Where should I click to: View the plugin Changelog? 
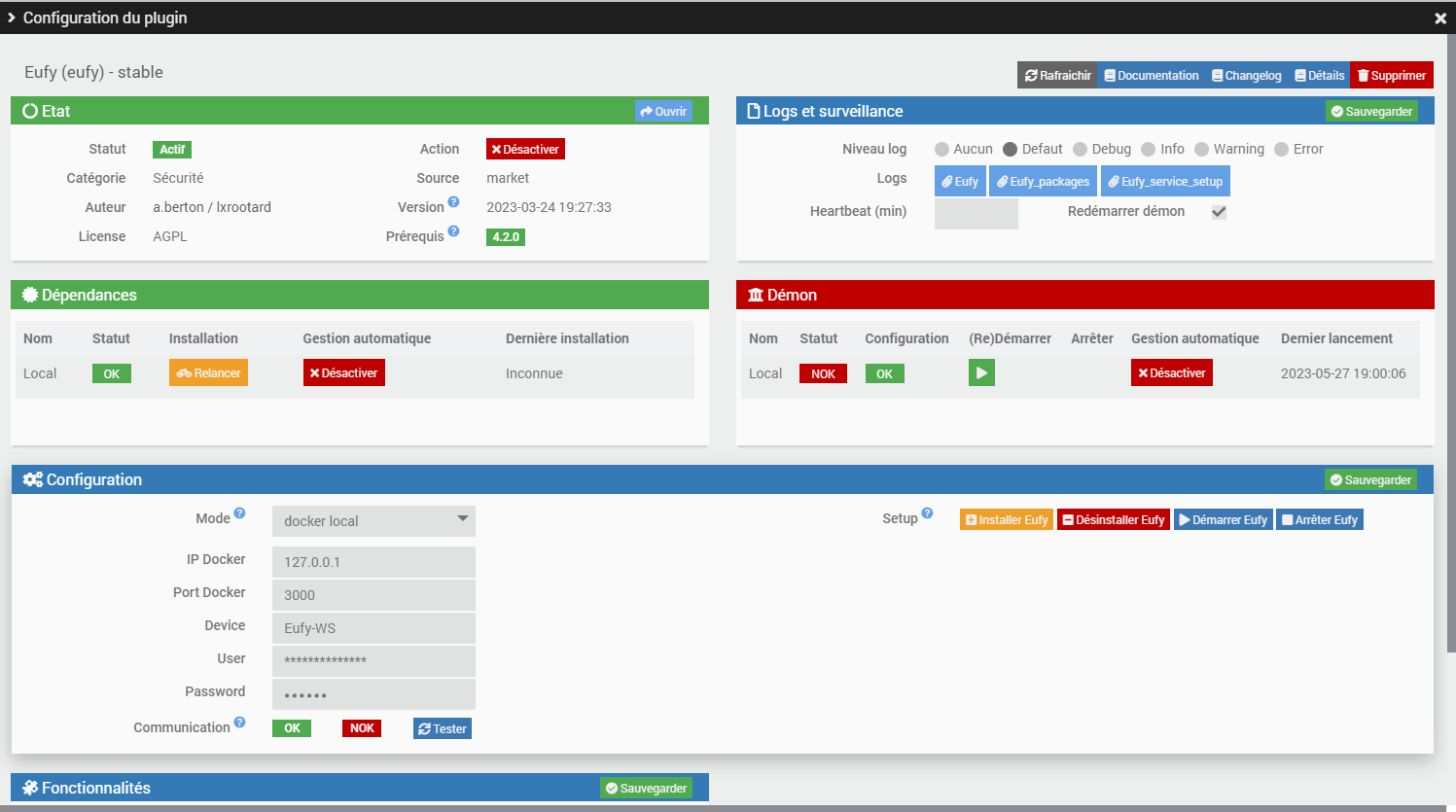[x=1246, y=75]
